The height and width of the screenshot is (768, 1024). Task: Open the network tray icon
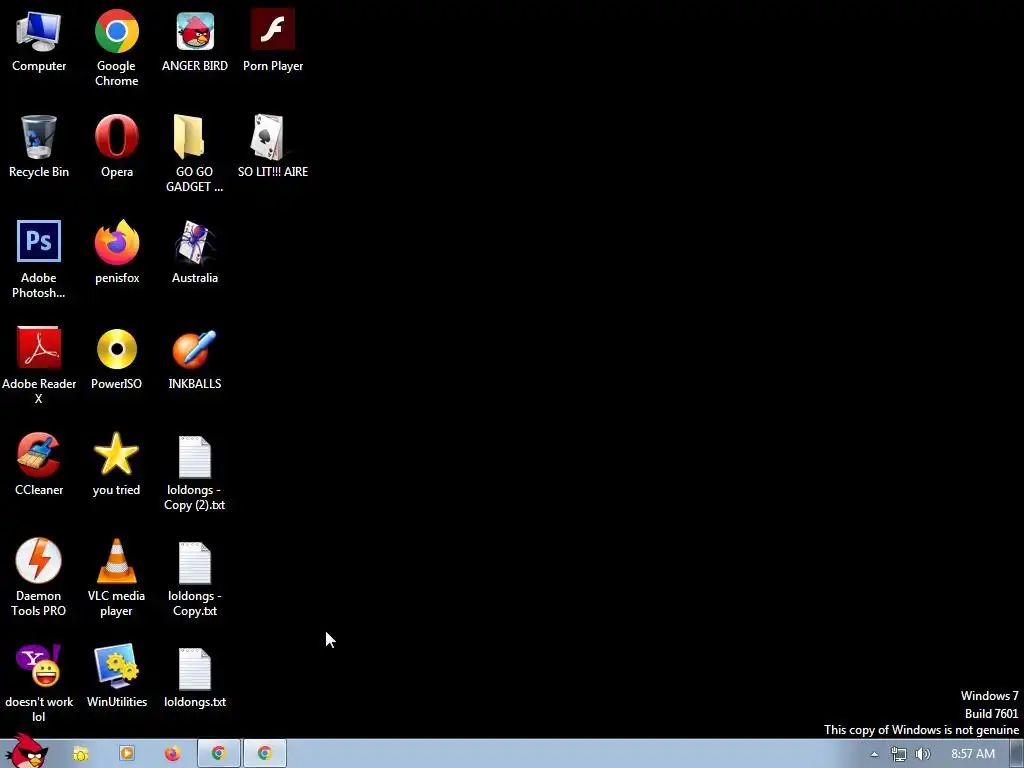point(899,754)
